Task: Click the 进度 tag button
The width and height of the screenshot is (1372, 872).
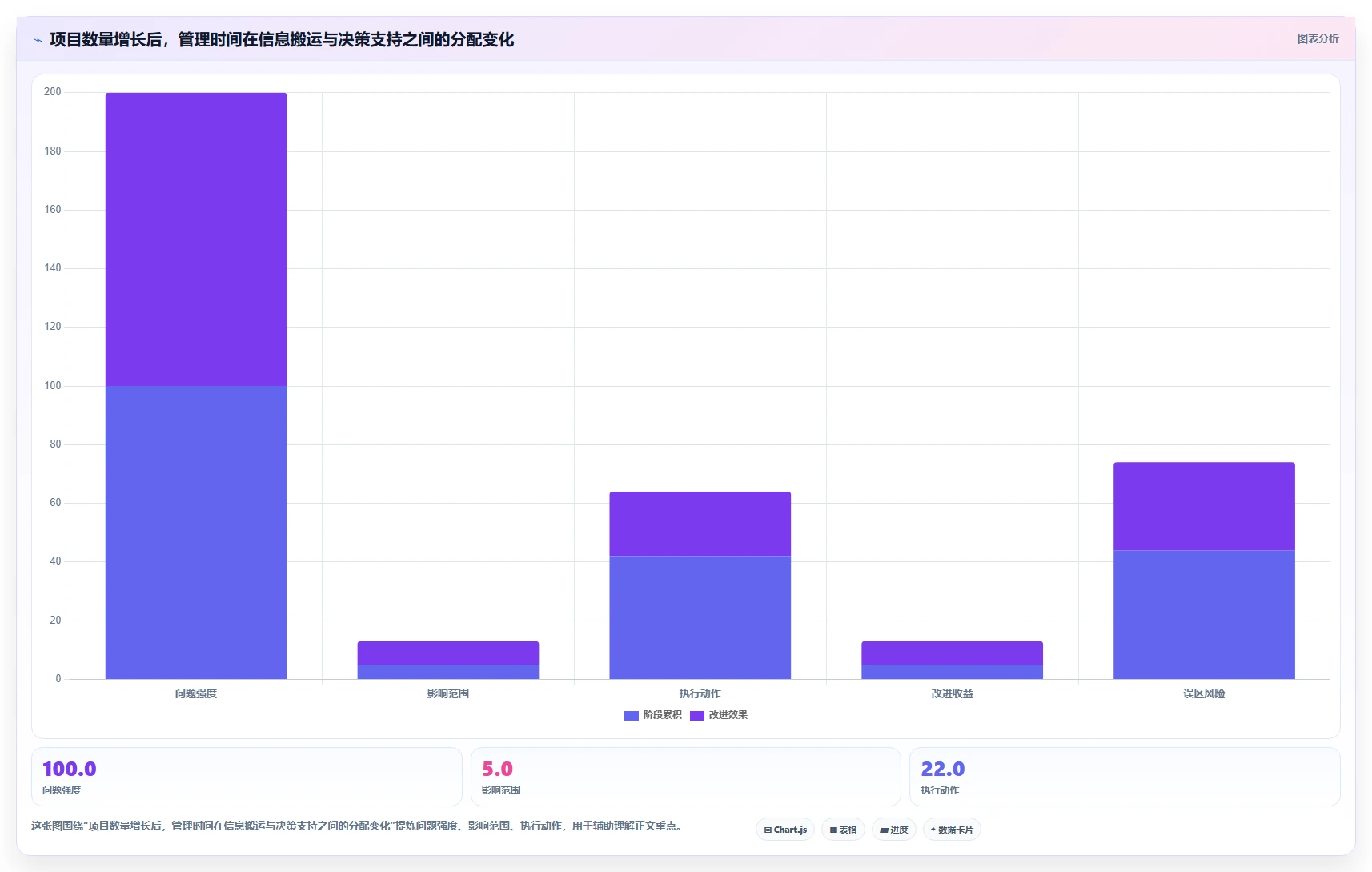Action: pyautogui.click(x=894, y=830)
